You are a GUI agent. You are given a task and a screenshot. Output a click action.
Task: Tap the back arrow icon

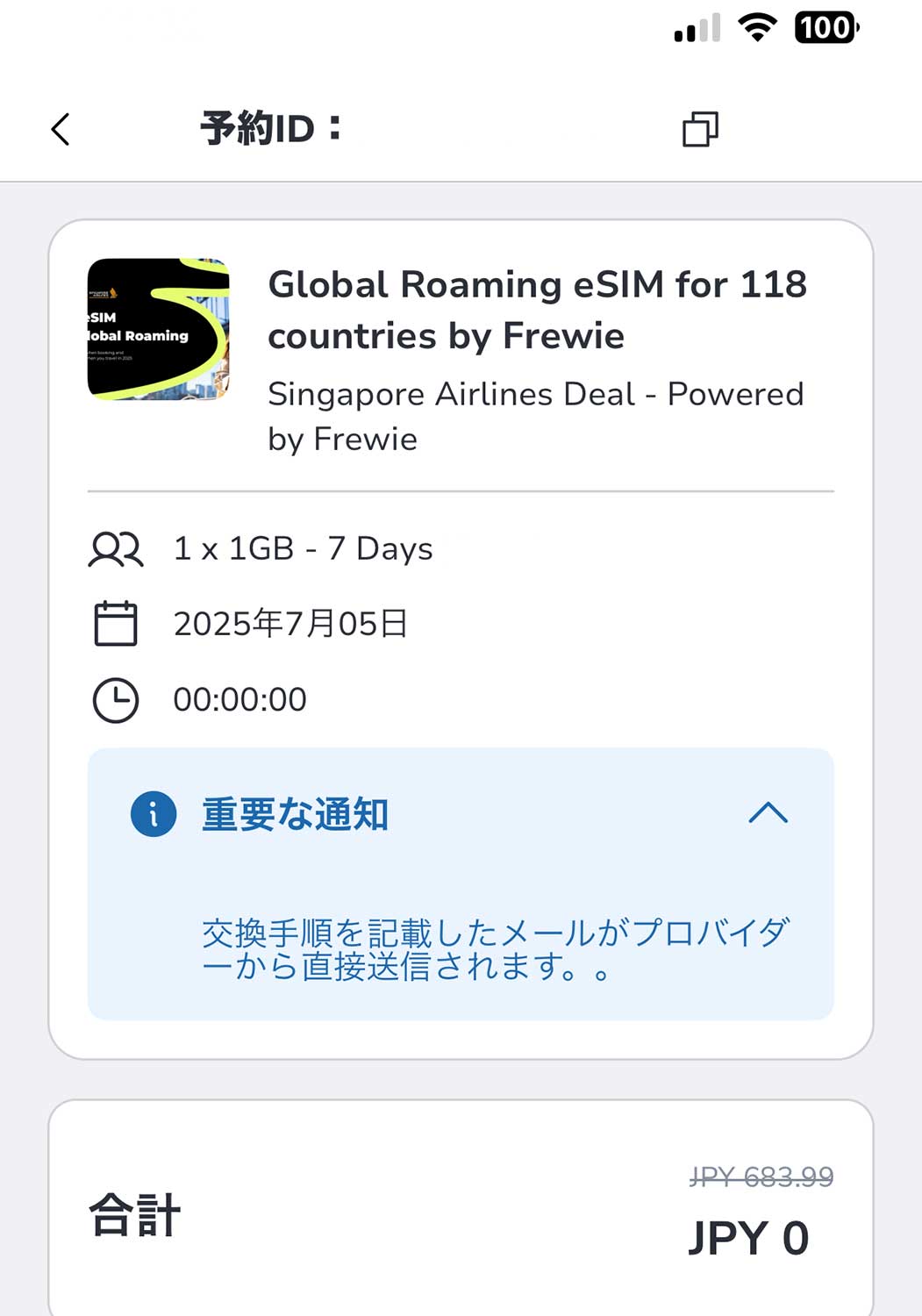tap(61, 130)
